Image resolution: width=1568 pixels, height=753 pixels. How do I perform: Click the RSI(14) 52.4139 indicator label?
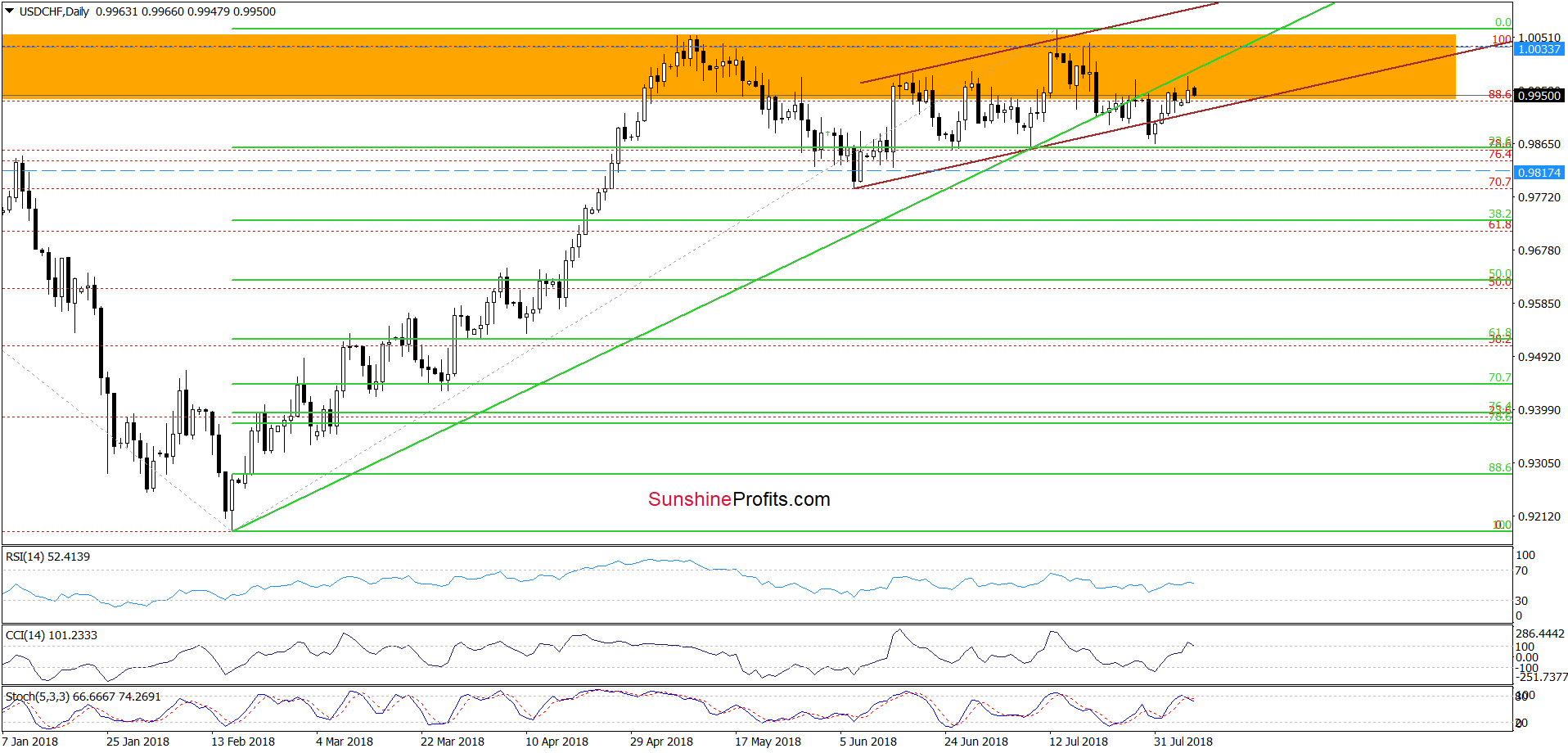pyautogui.click(x=47, y=557)
